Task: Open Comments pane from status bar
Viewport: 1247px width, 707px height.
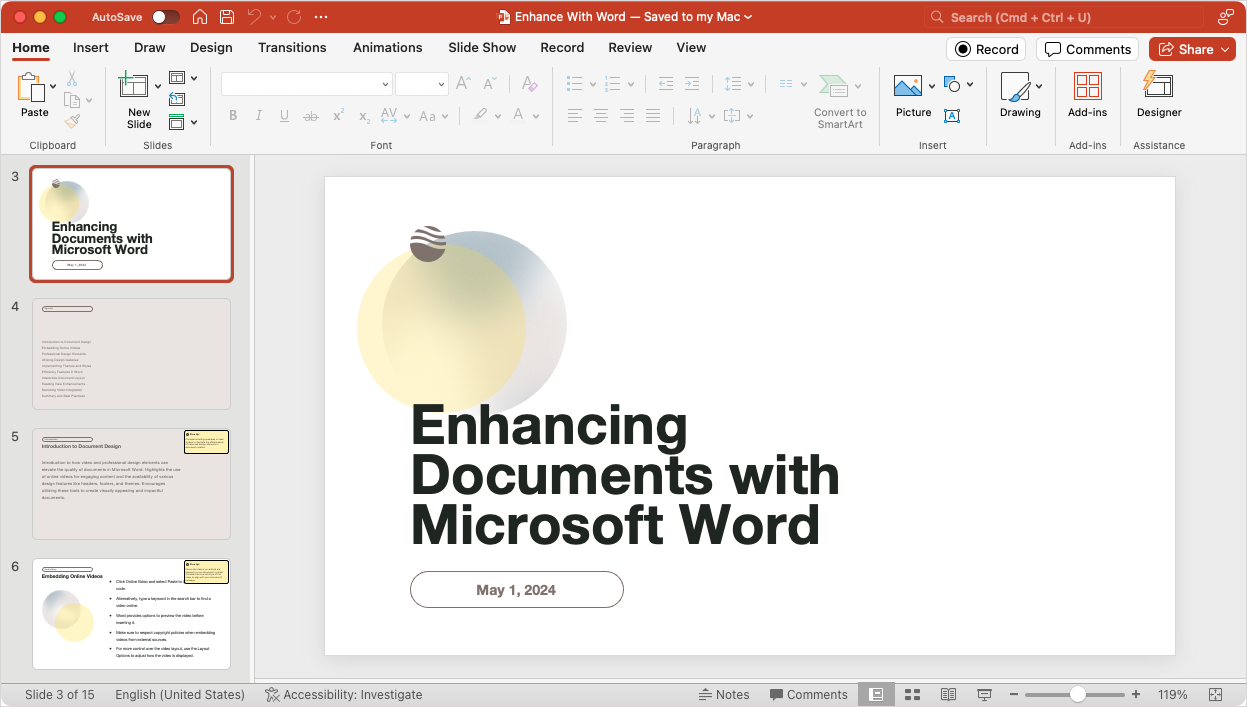Action: [x=808, y=695]
